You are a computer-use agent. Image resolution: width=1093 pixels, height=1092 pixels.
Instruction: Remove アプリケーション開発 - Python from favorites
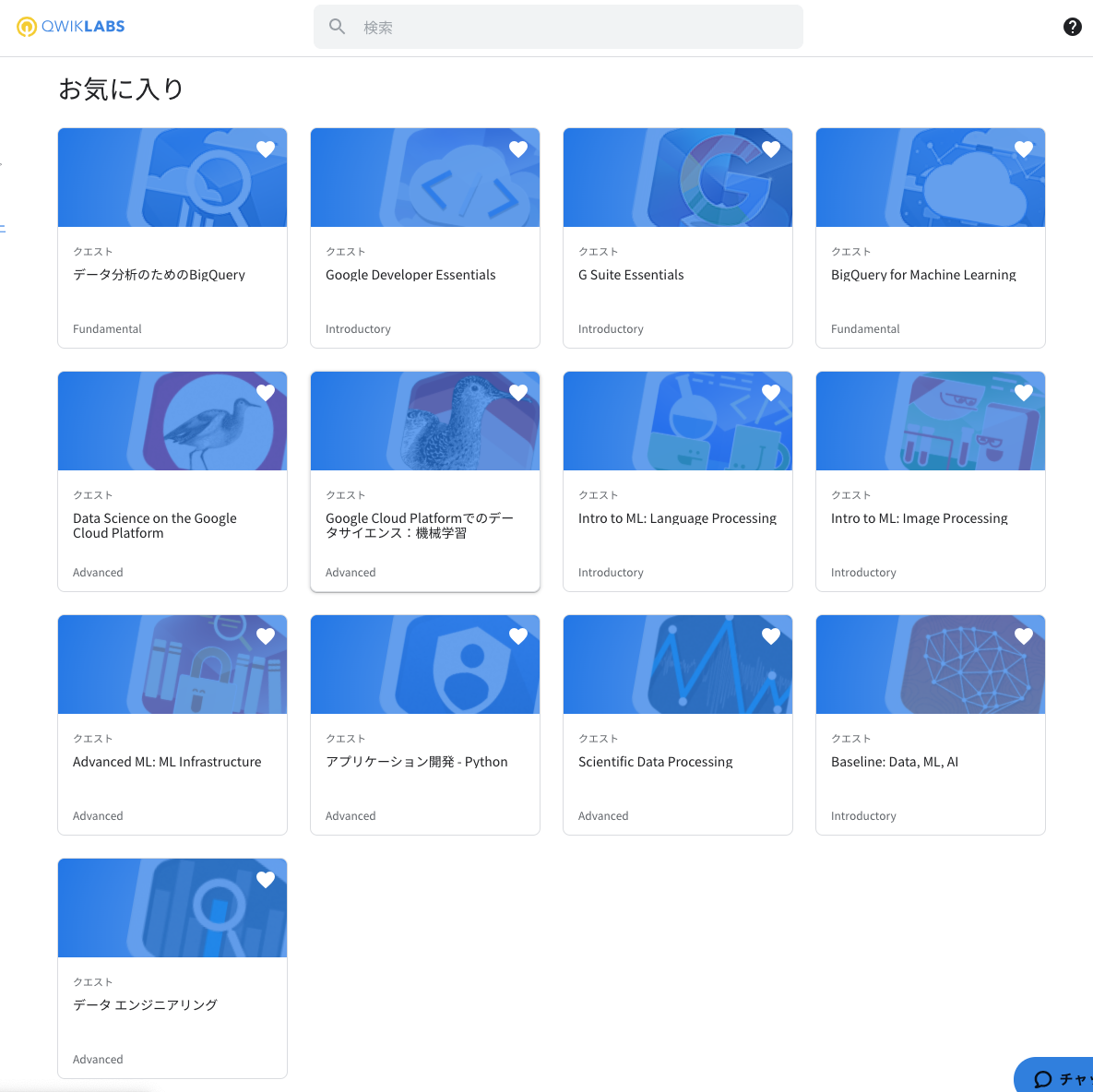coord(518,635)
